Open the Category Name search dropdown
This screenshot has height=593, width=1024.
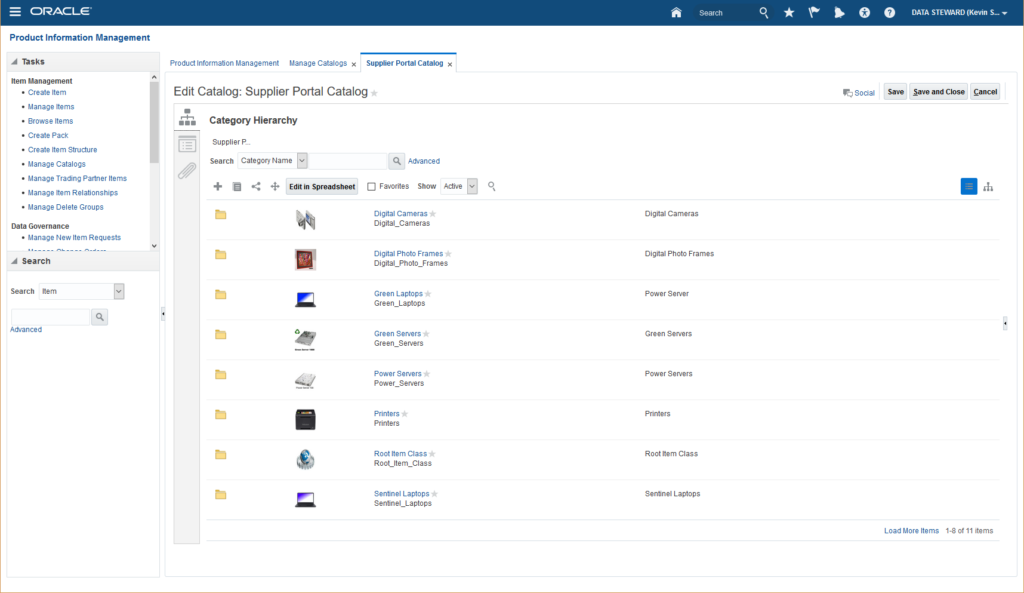(302, 161)
